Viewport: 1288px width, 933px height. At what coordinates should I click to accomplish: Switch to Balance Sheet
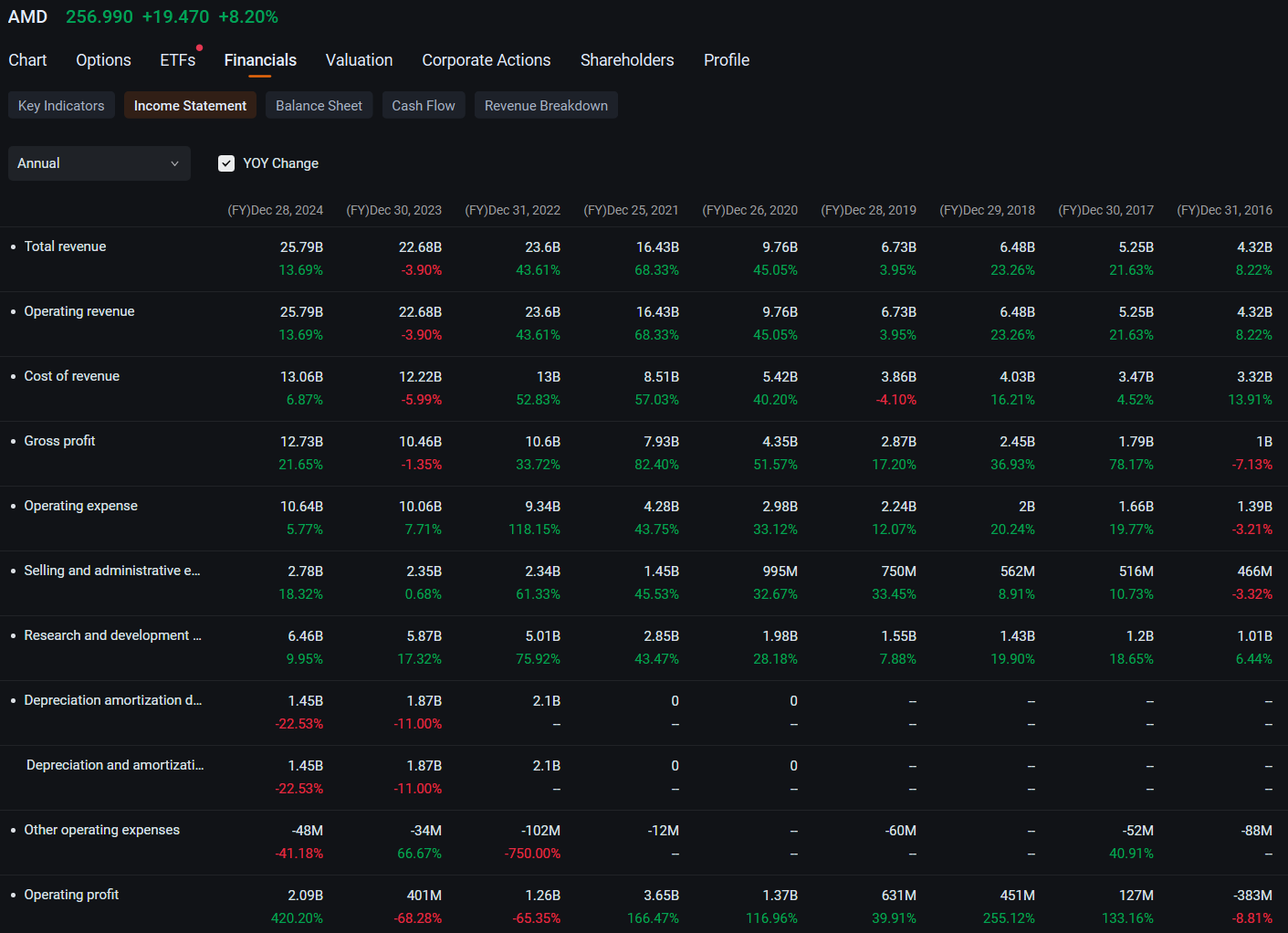coord(319,106)
